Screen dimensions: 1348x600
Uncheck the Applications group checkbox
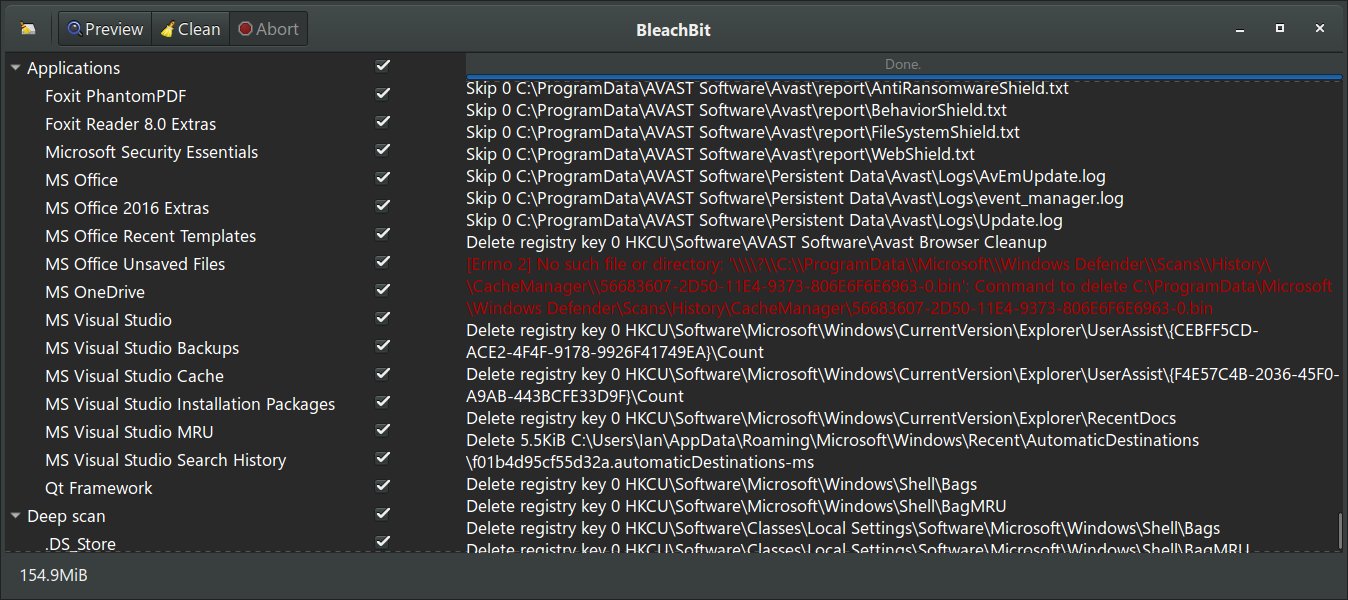coord(383,66)
